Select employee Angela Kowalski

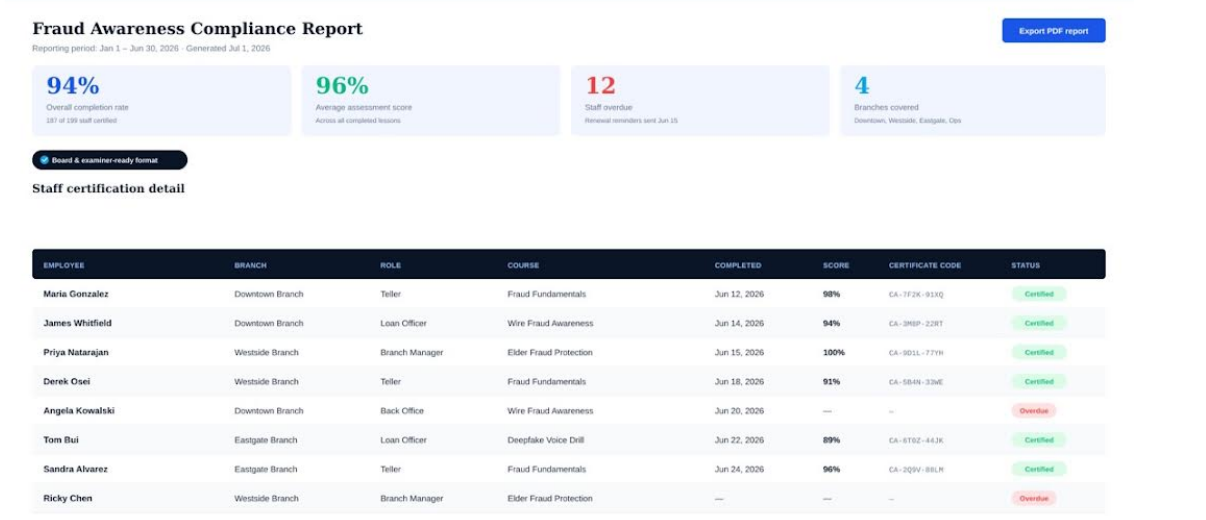[79, 410]
